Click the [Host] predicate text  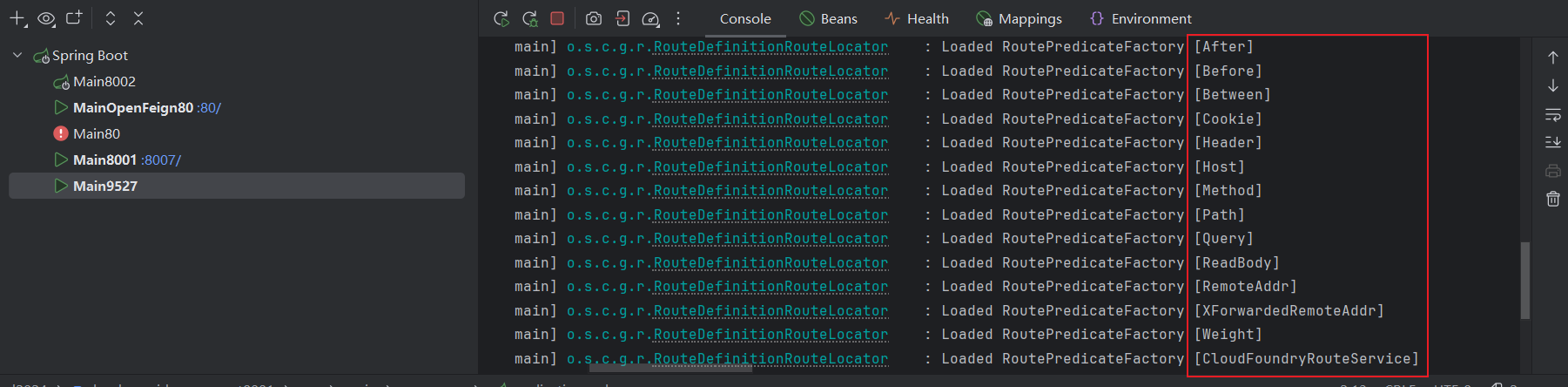pyautogui.click(x=1219, y=166)
